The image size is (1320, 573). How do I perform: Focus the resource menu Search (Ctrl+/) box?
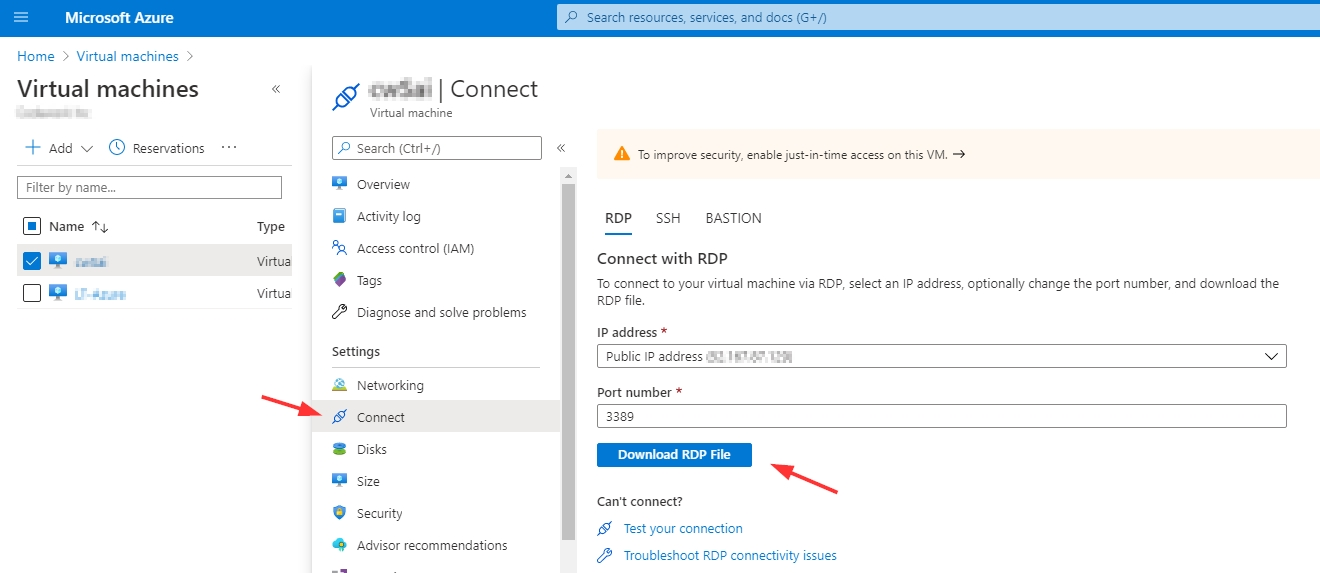click(437, 148)
